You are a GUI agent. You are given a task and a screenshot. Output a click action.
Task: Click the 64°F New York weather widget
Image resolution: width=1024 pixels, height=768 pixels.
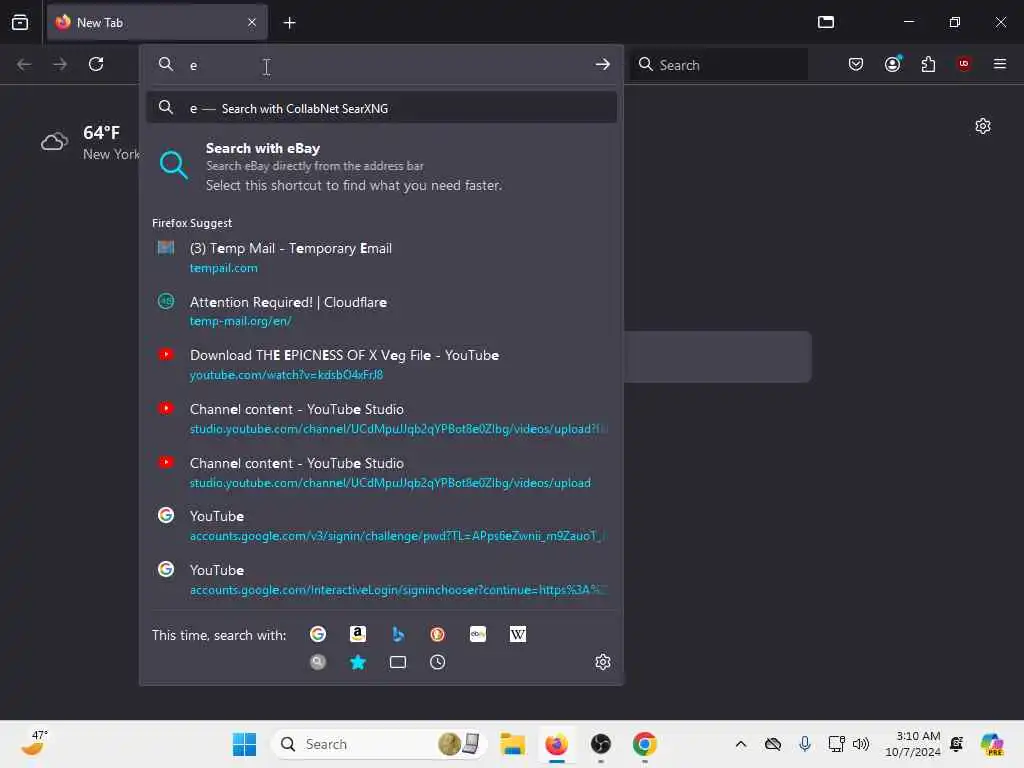point(90,142)
